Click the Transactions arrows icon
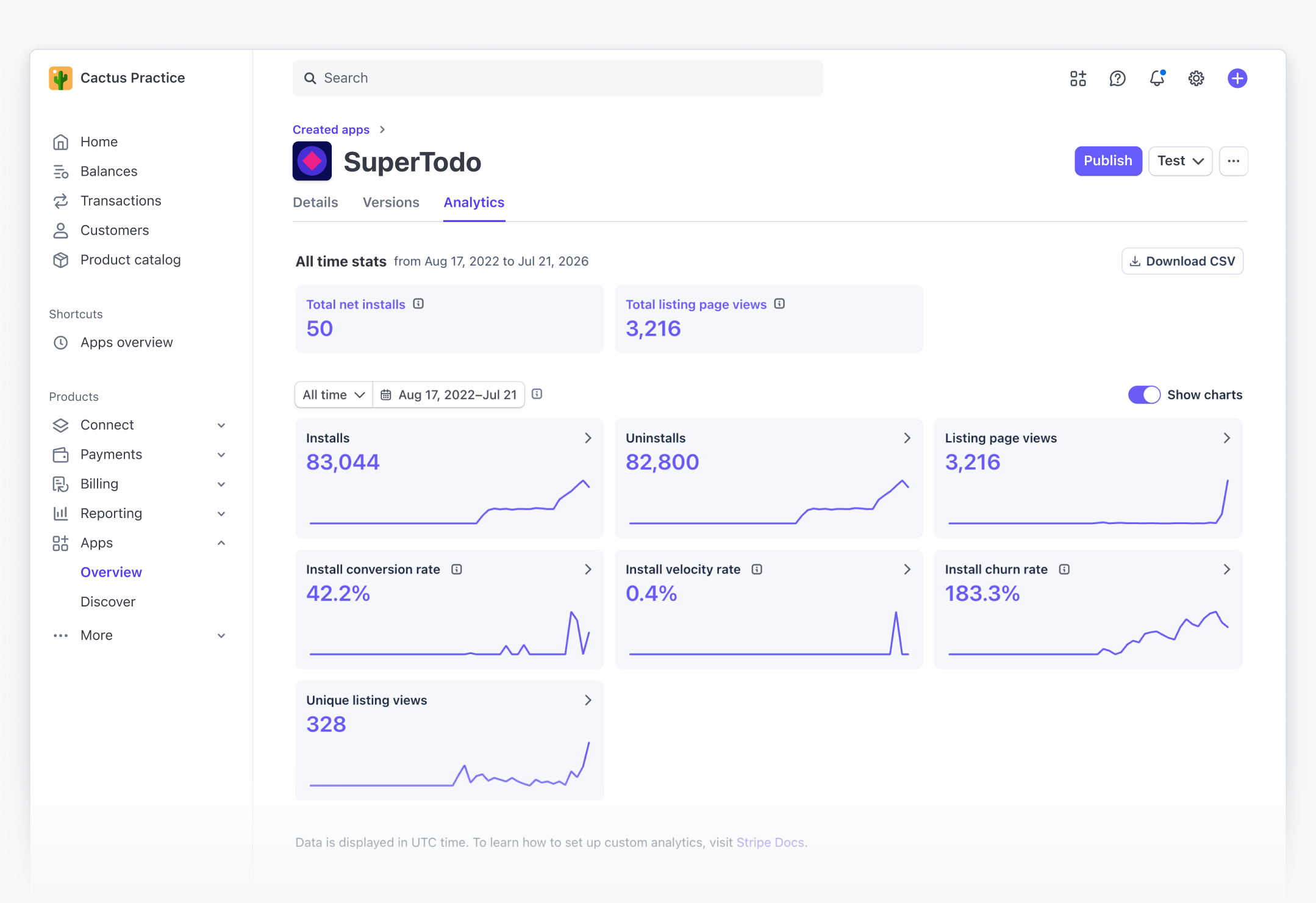Viewport: 1316px width, 903px height. click(60, 201)
